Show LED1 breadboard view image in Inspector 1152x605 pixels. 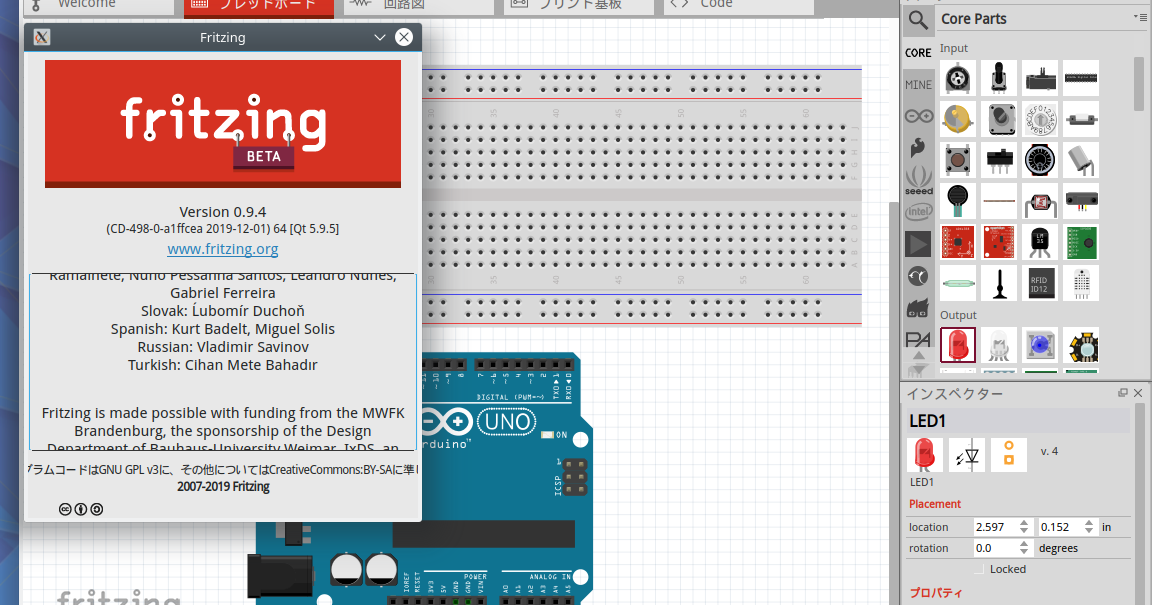(924, 455)
